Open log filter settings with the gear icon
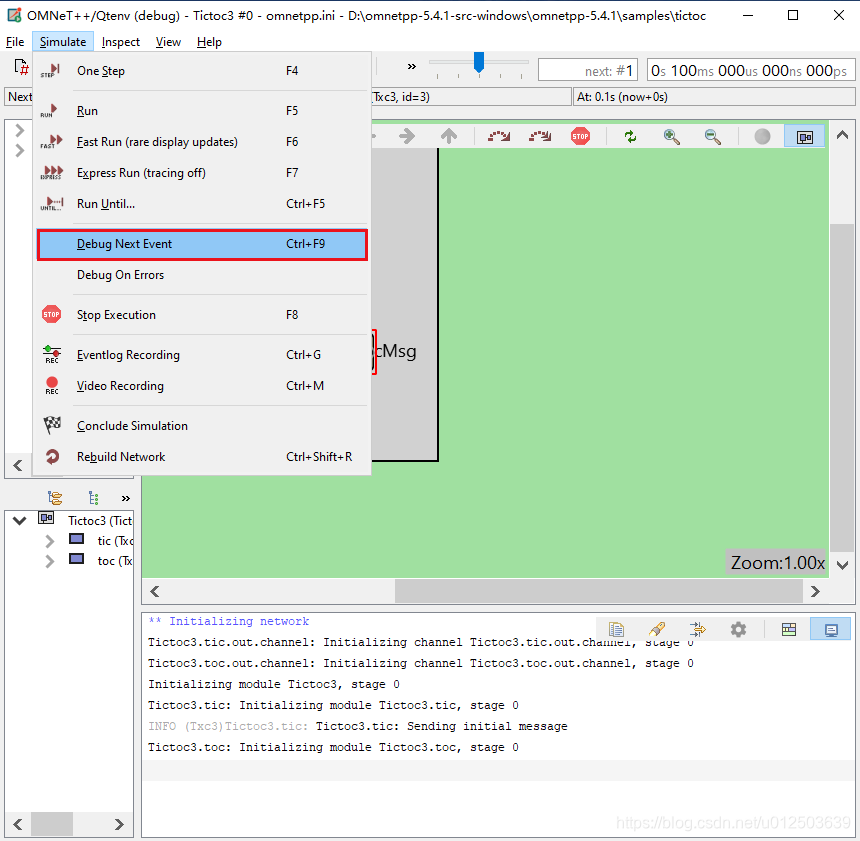 [x=738, y=629]
